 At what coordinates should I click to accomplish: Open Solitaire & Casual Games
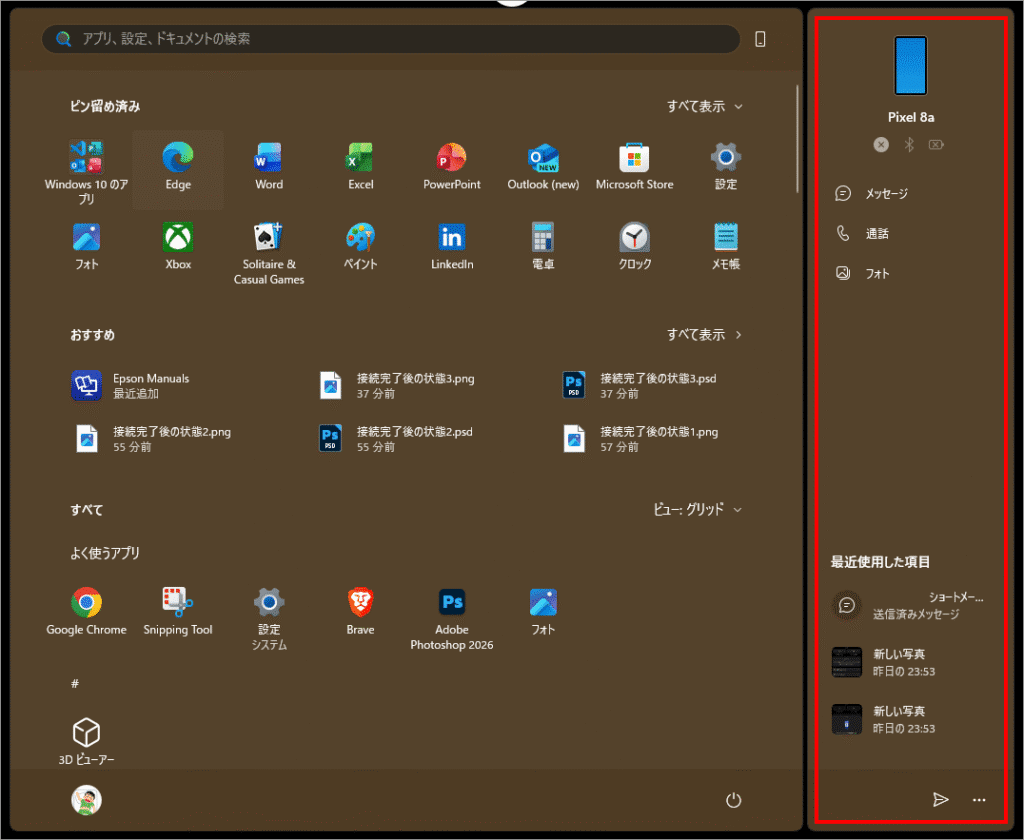pyautogui.click(x=269, y=254)
